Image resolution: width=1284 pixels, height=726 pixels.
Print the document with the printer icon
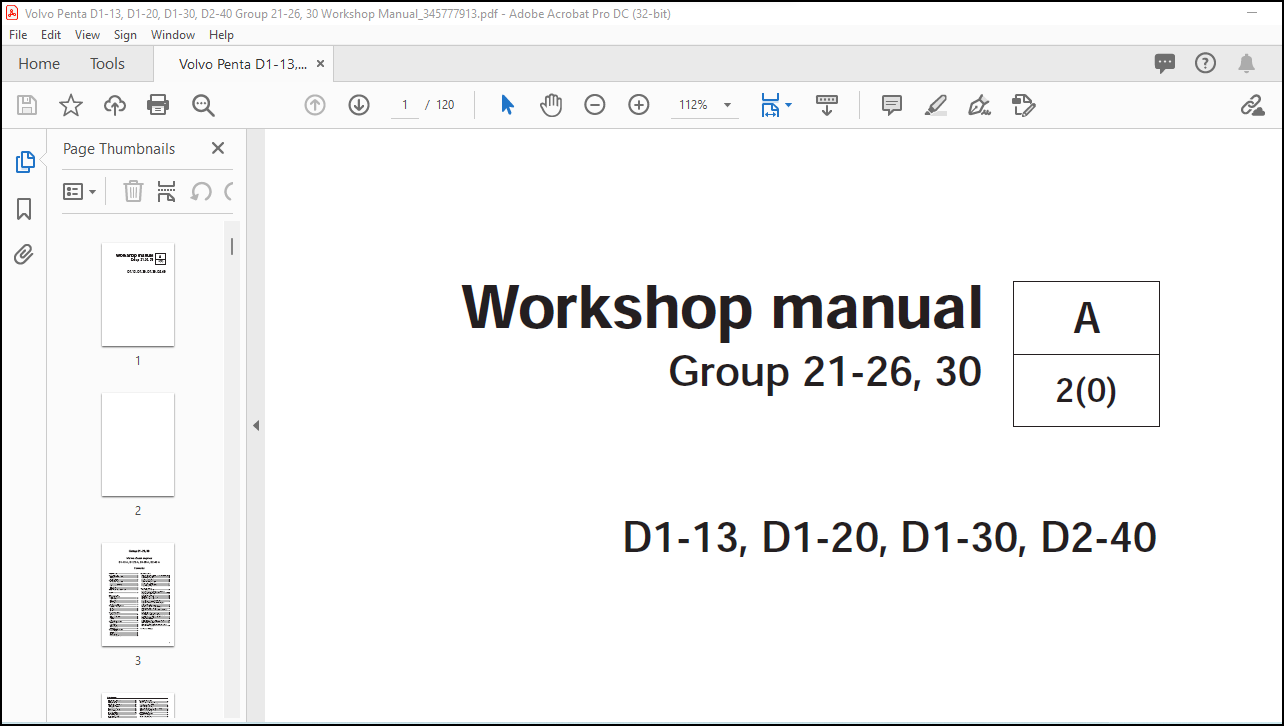click(158, 105)
